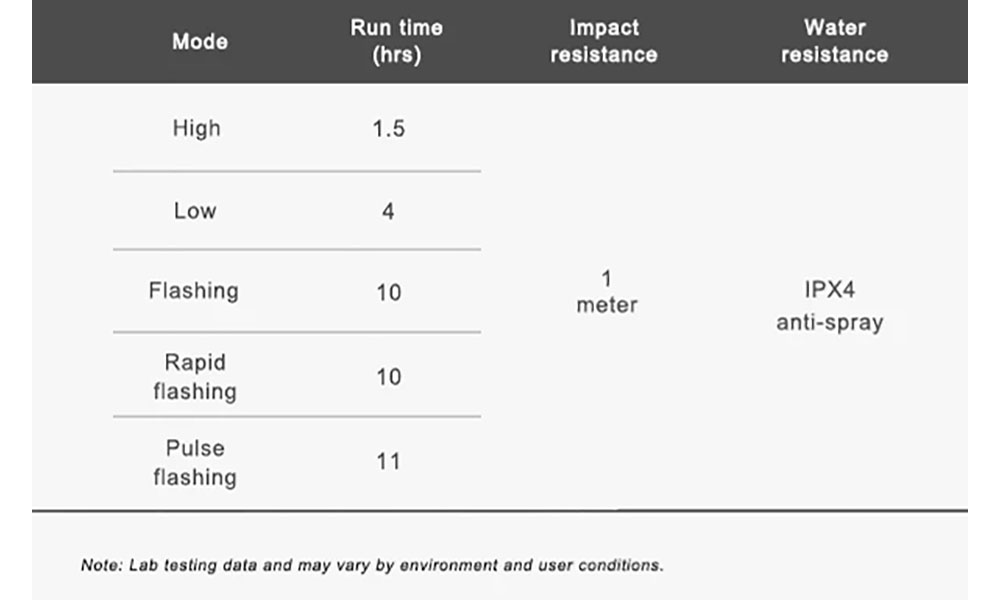Select the Rapid flashing mode label

click(x=195, y=376)
